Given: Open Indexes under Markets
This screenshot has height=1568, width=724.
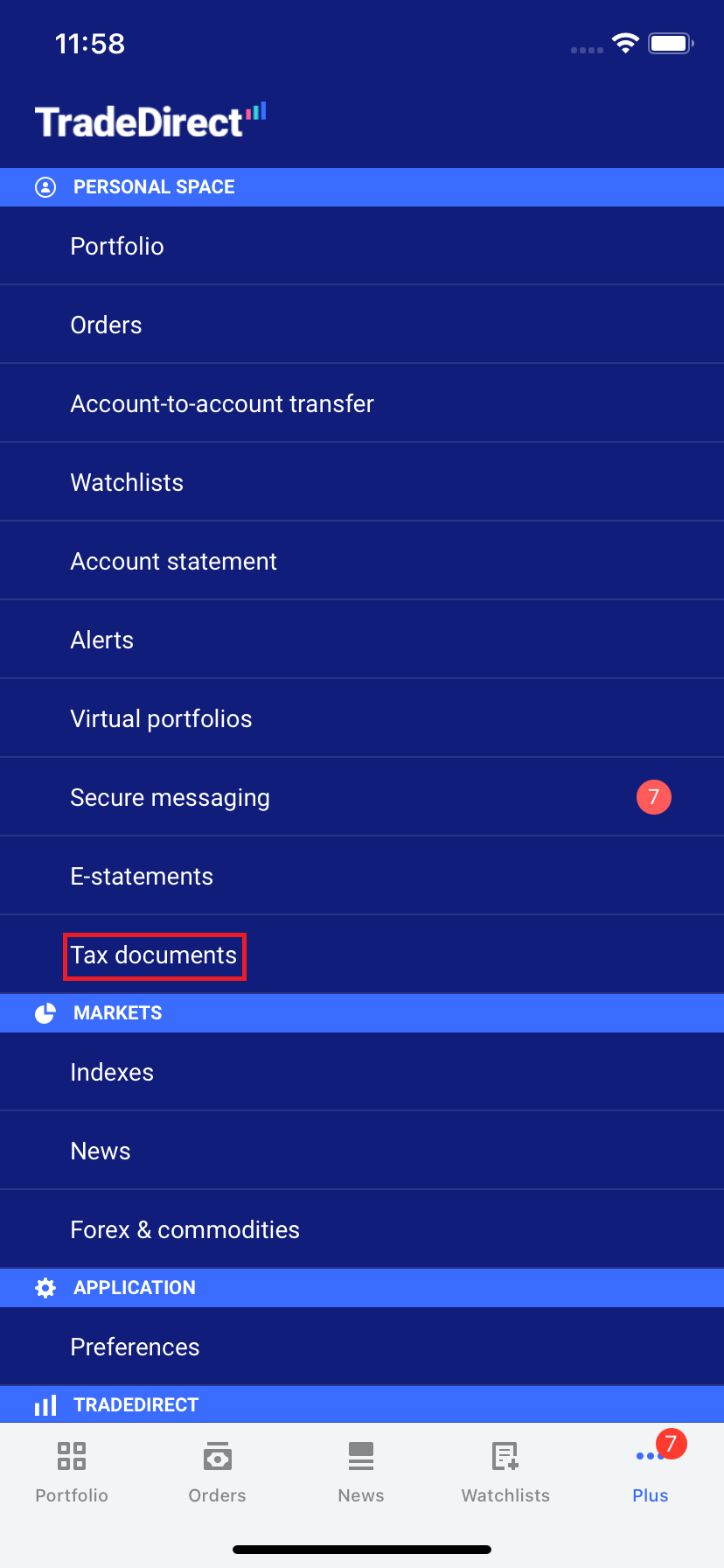Looking at the screenshot, I should (x=112, y=1073).
